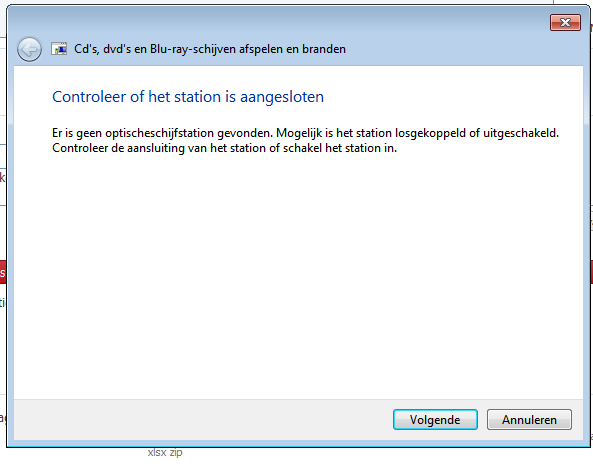This screenshot has width=593, height=469.
Task: Cancel the wizard using Annuleren
Action: [529, 419]
